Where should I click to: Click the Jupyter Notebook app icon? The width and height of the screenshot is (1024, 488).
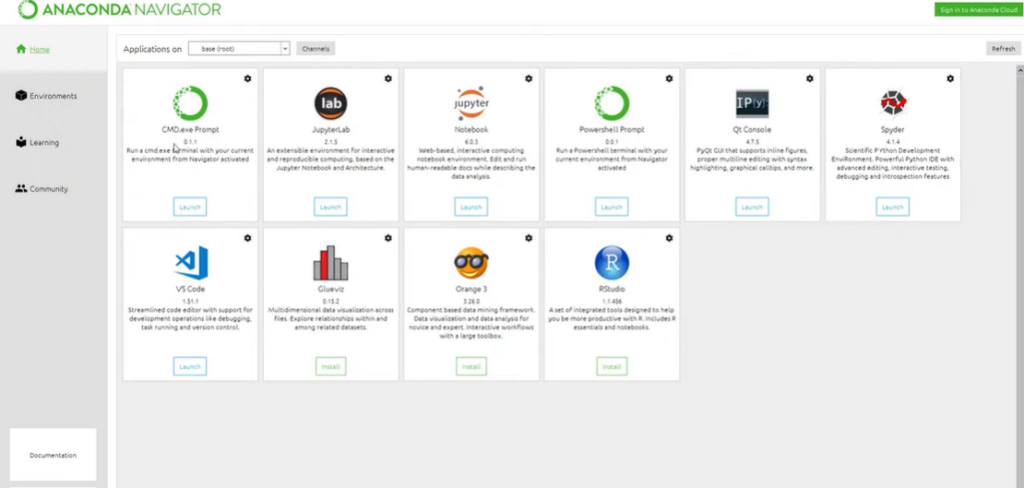tap(471, 103)
